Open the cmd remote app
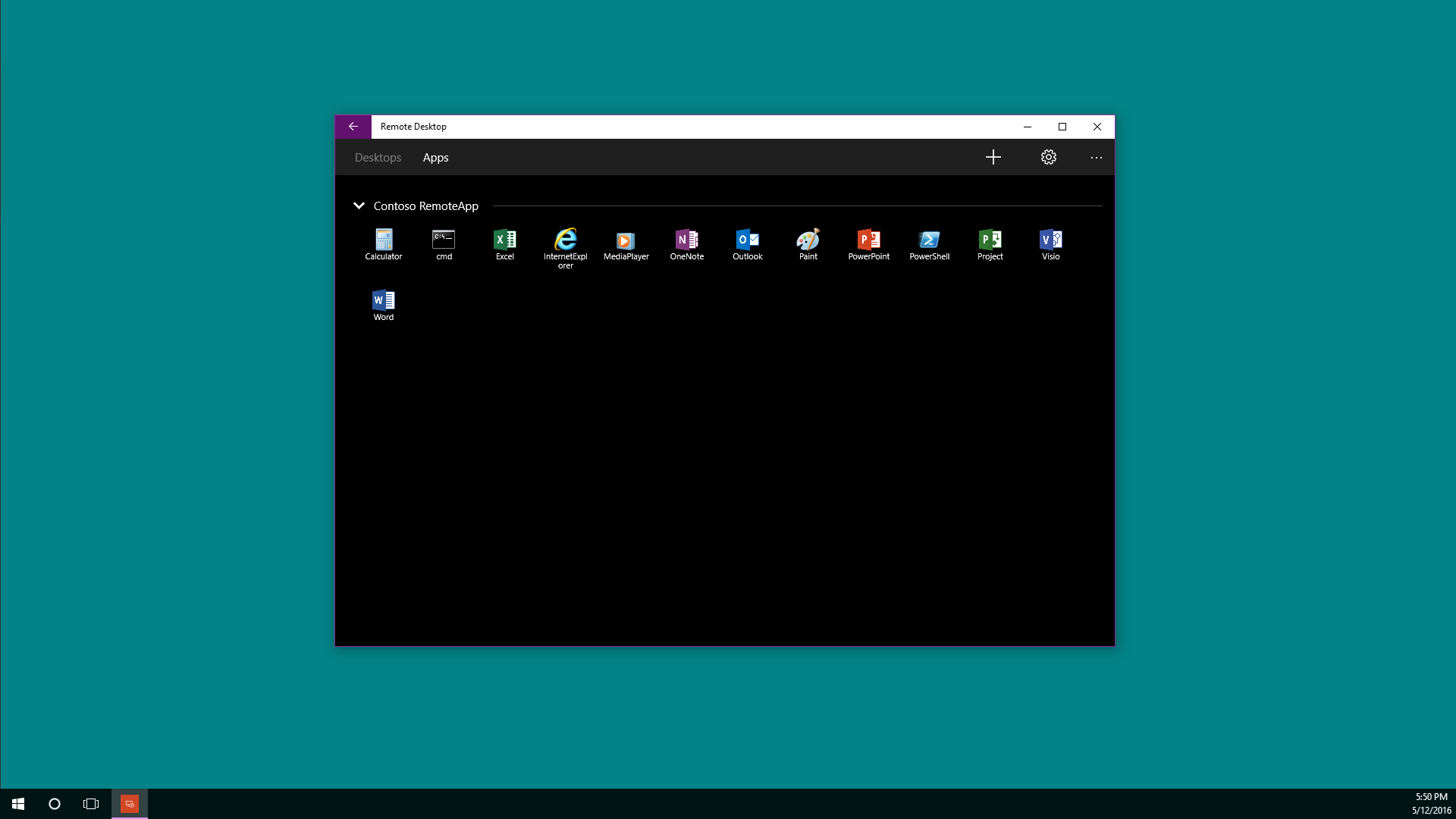 tap(444, 243)
